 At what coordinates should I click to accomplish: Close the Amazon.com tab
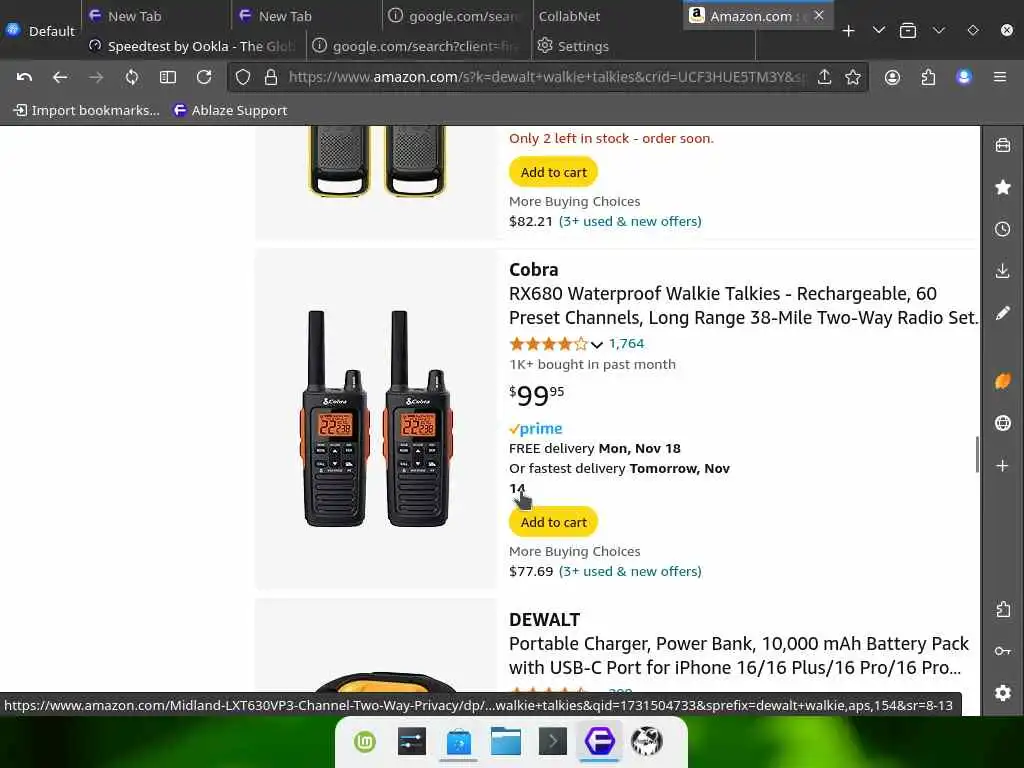tap(819, 15)
